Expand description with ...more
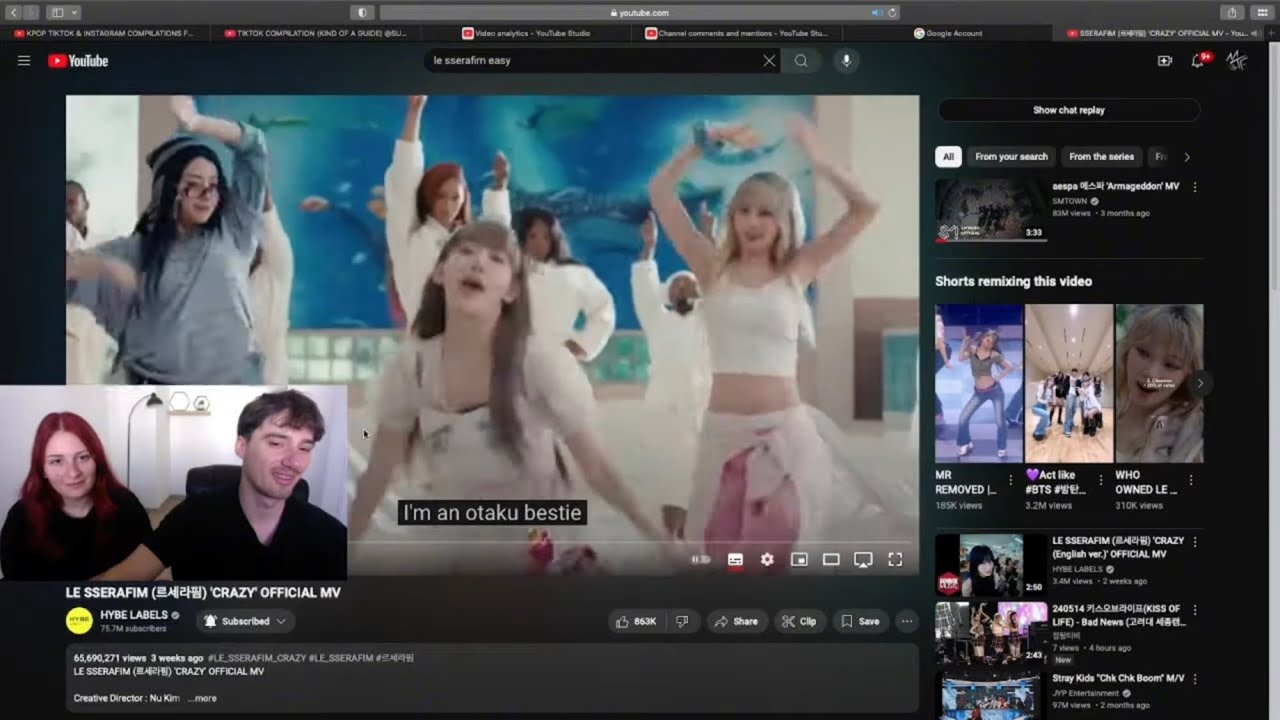This screenshot has height=720, width=1280. 202,698
